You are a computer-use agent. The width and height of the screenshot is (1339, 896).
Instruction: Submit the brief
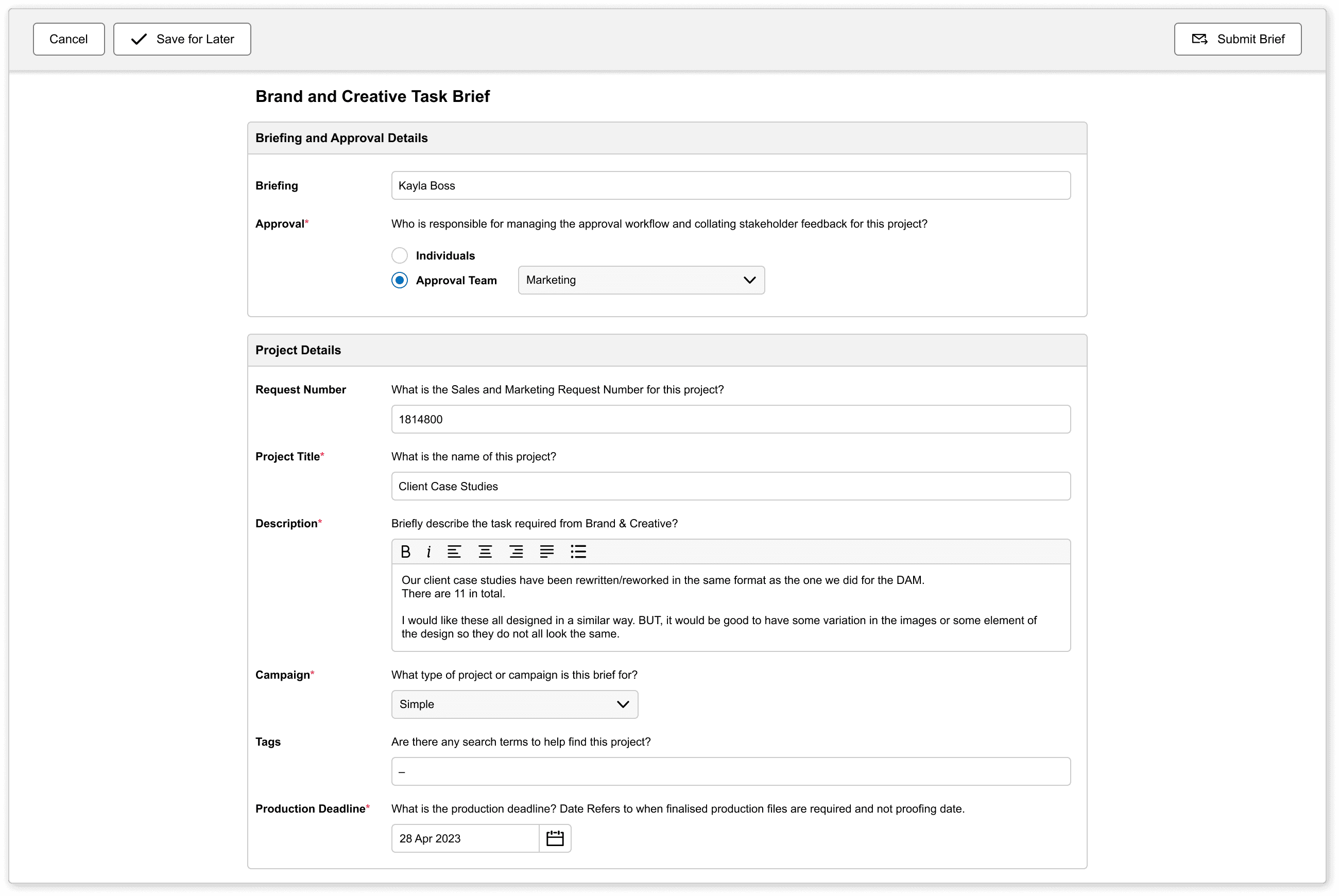tap(1237, 39)
